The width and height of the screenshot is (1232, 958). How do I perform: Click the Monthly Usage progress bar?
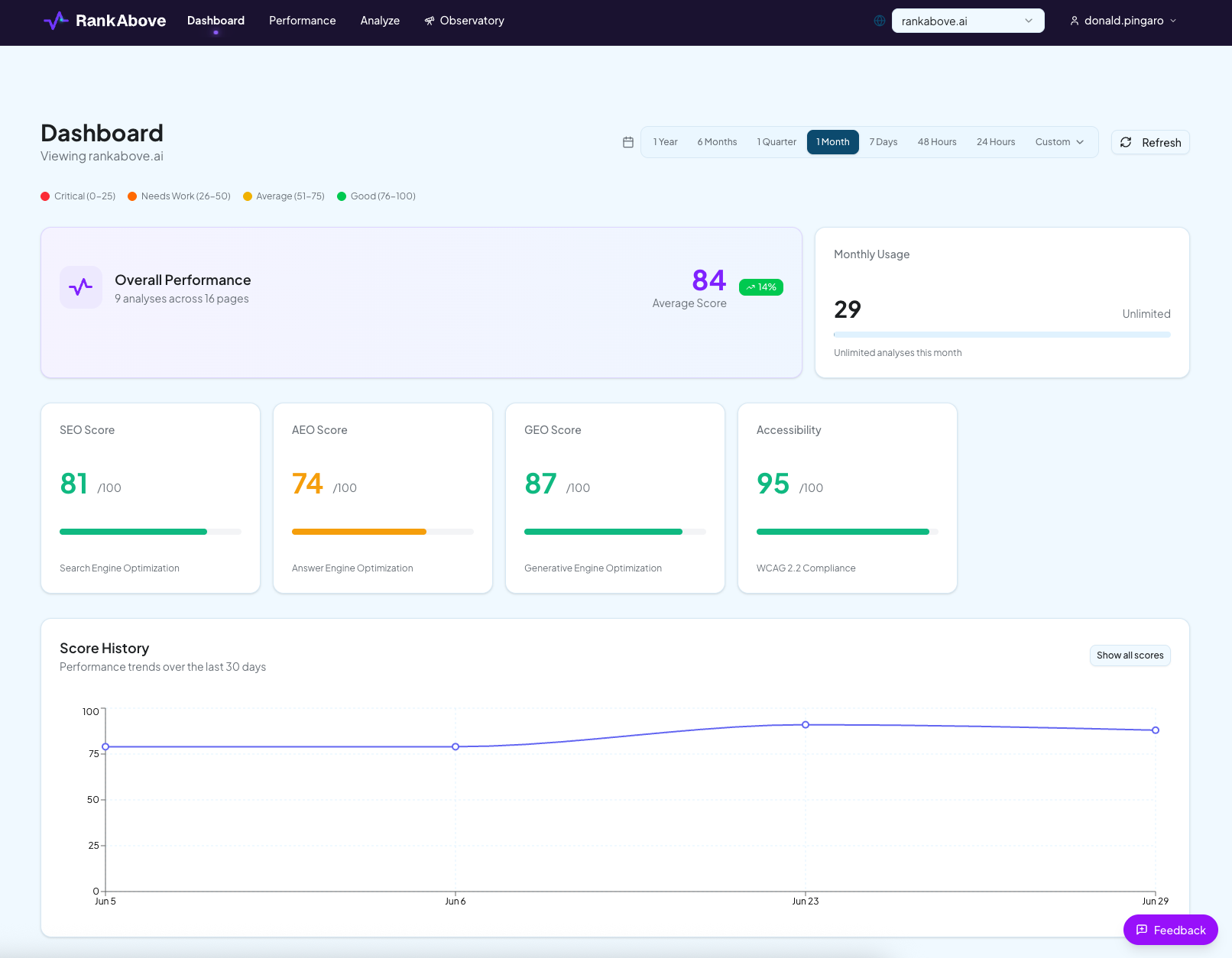click(x=1002, y=335)
